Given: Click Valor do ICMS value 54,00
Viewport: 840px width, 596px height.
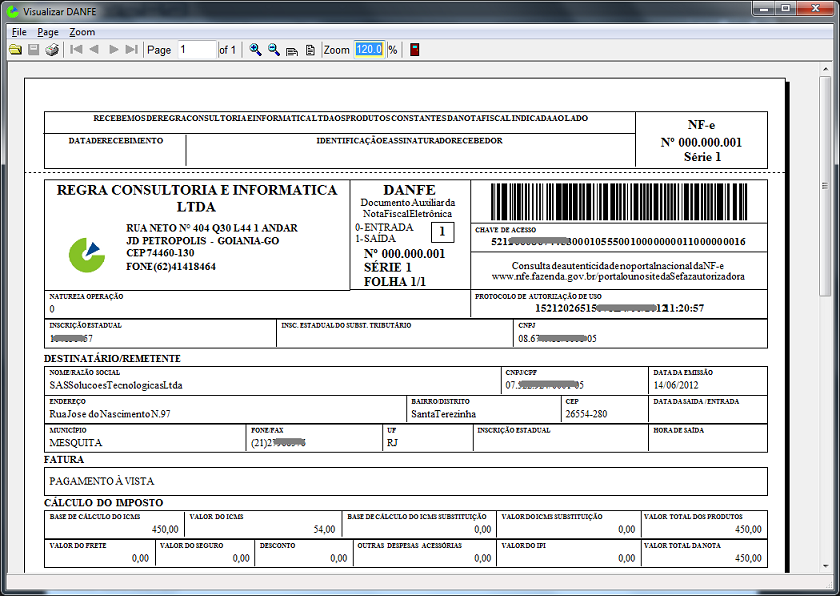Looking at the screenshot, I should pos(324,530).
